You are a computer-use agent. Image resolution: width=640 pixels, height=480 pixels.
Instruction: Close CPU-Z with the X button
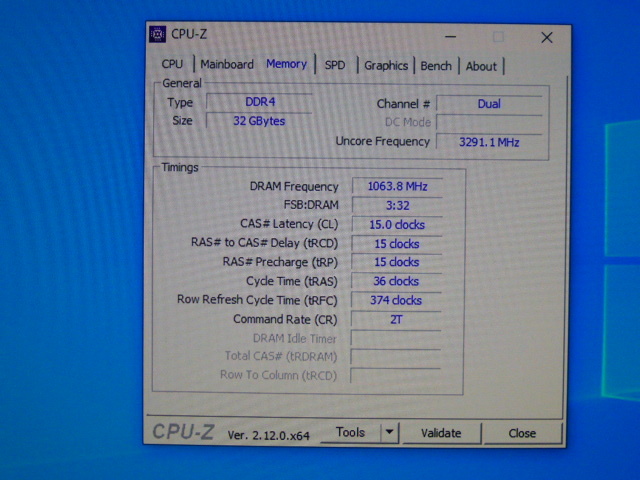[x=547, y=38]
